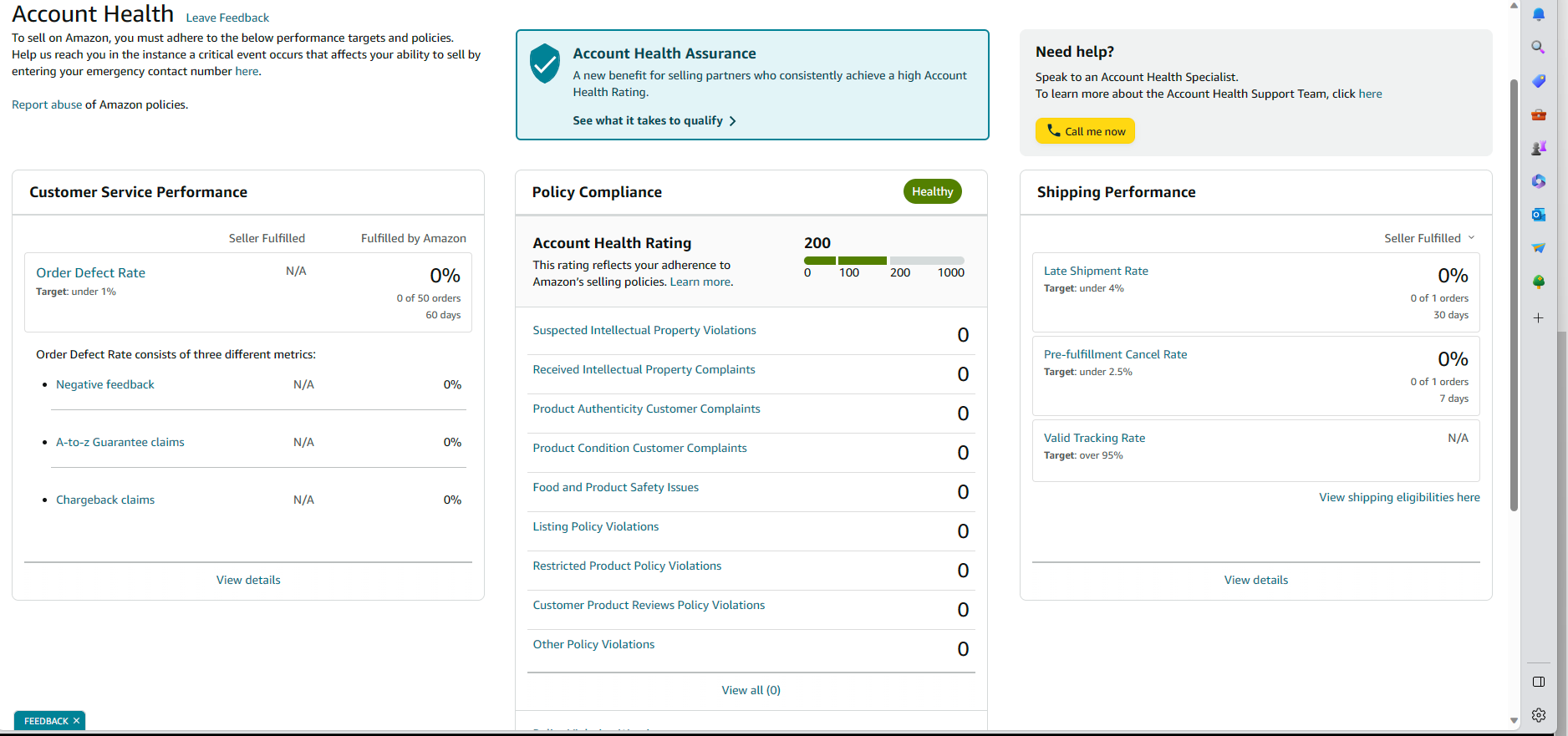Viewport: 1568px width, 736px height.
Task: Click View all (0) policy violations
Action: pos(751,690)
